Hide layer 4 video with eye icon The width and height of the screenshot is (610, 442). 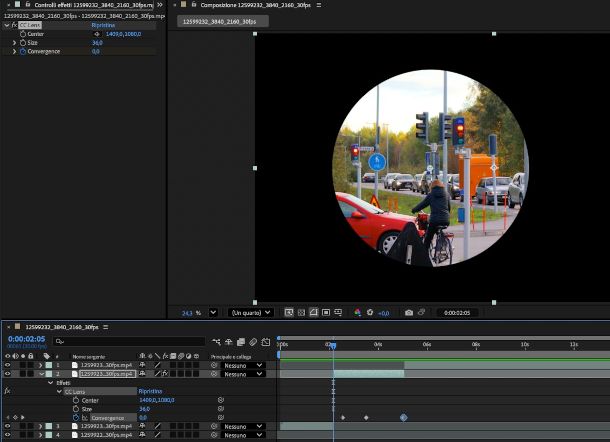pos(7,435)
